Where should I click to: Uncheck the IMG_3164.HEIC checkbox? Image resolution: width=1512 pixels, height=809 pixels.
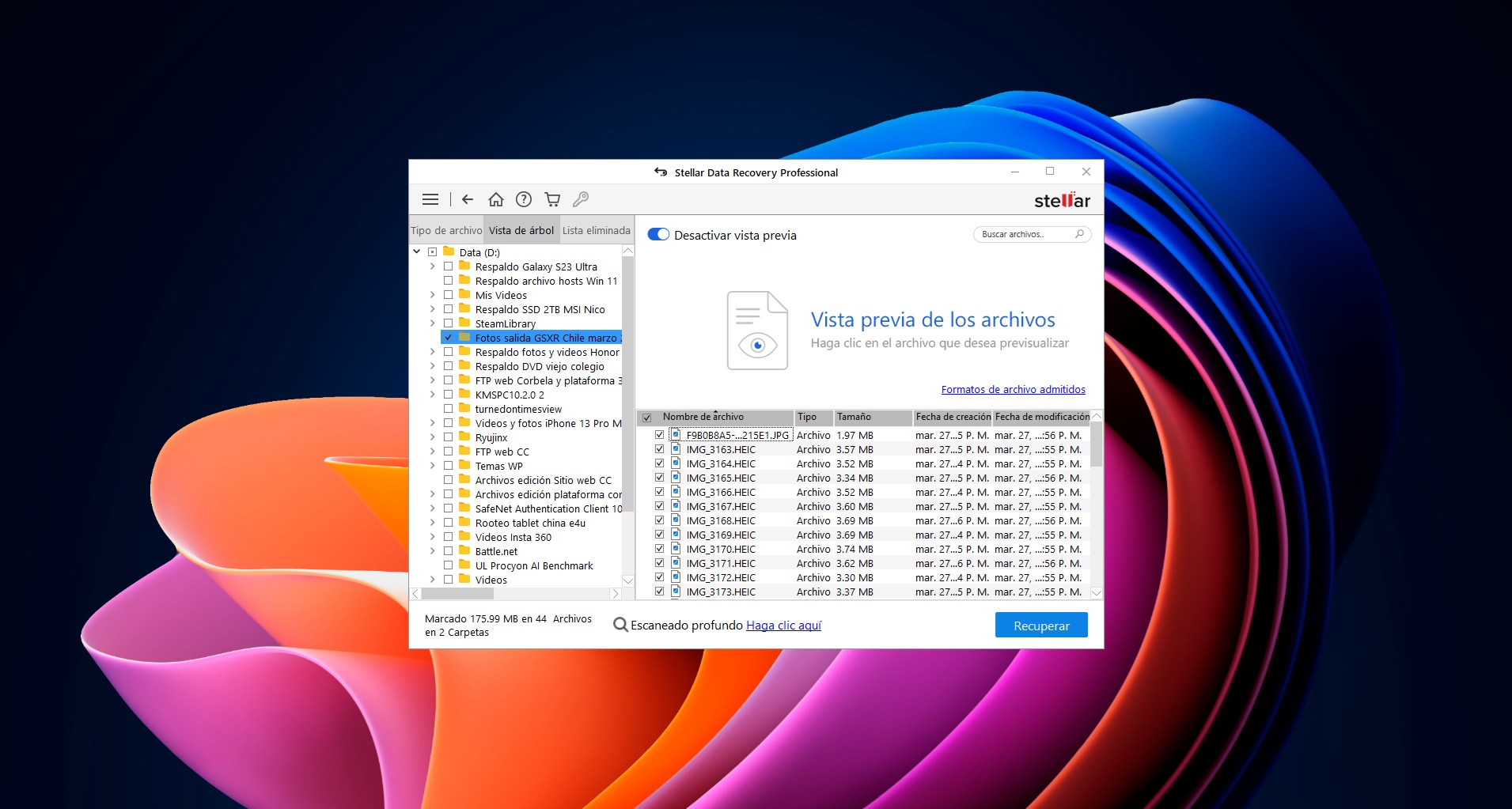point(659,463)
